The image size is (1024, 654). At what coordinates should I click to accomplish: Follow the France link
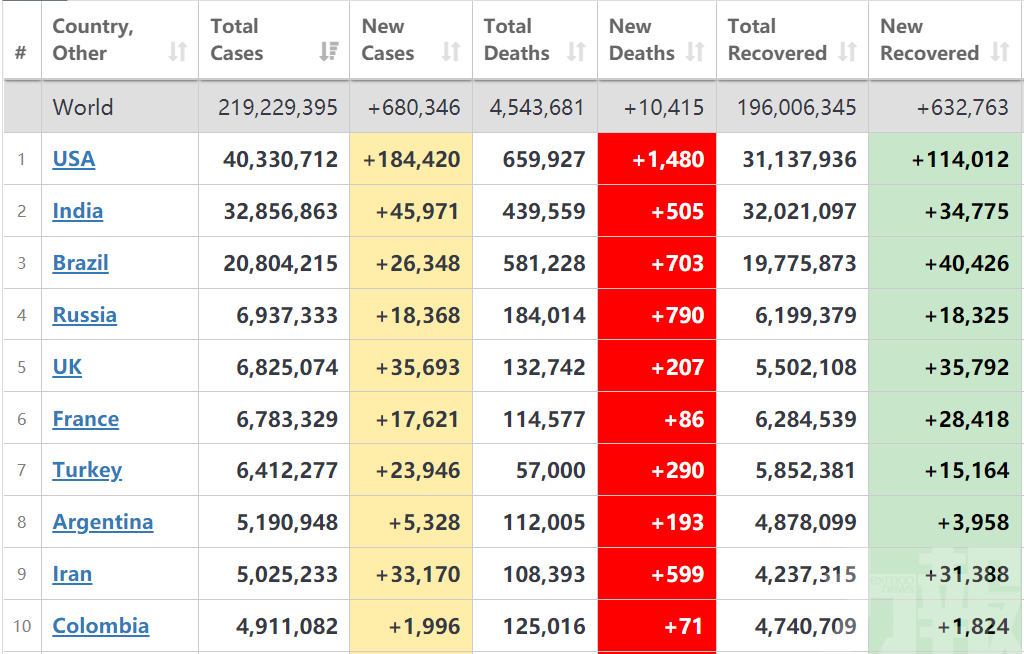point(86,419)
